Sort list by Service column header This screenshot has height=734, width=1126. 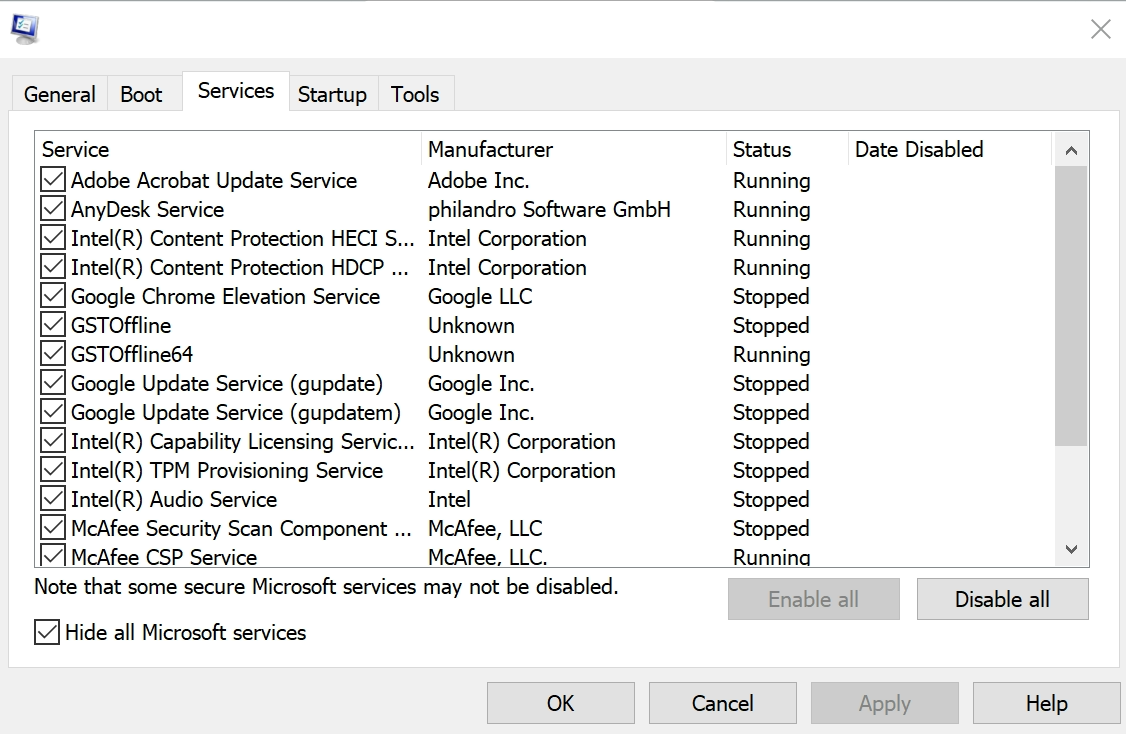pyautogui.click(x=228, y=149)
